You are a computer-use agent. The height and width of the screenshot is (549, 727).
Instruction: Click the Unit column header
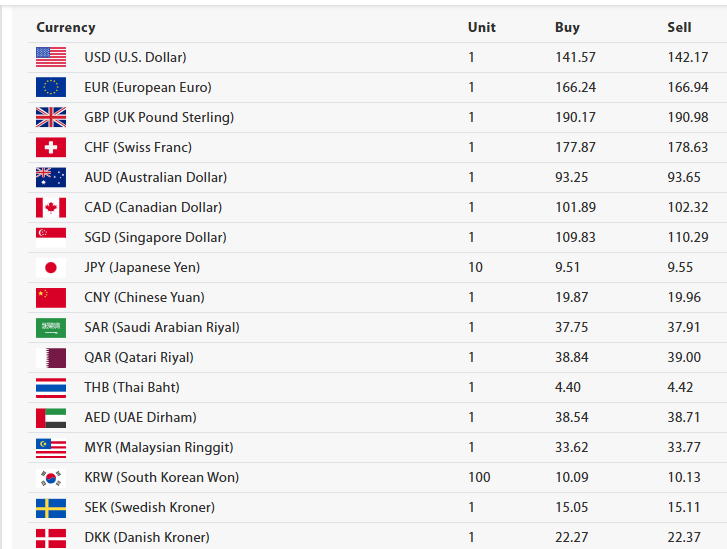[x=481, y=27]
